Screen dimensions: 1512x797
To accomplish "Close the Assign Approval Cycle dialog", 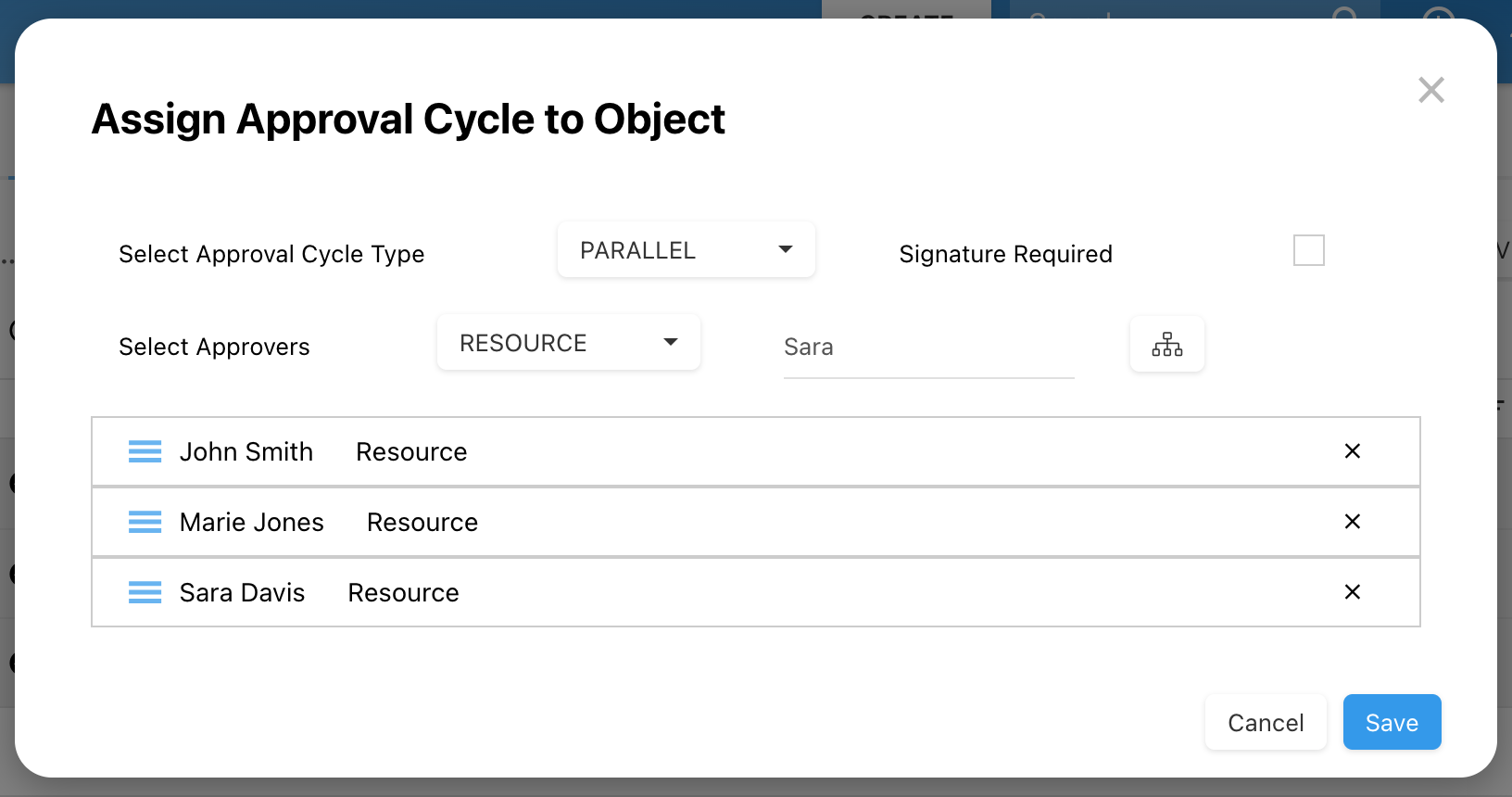I will click(x=1430, y=90).
